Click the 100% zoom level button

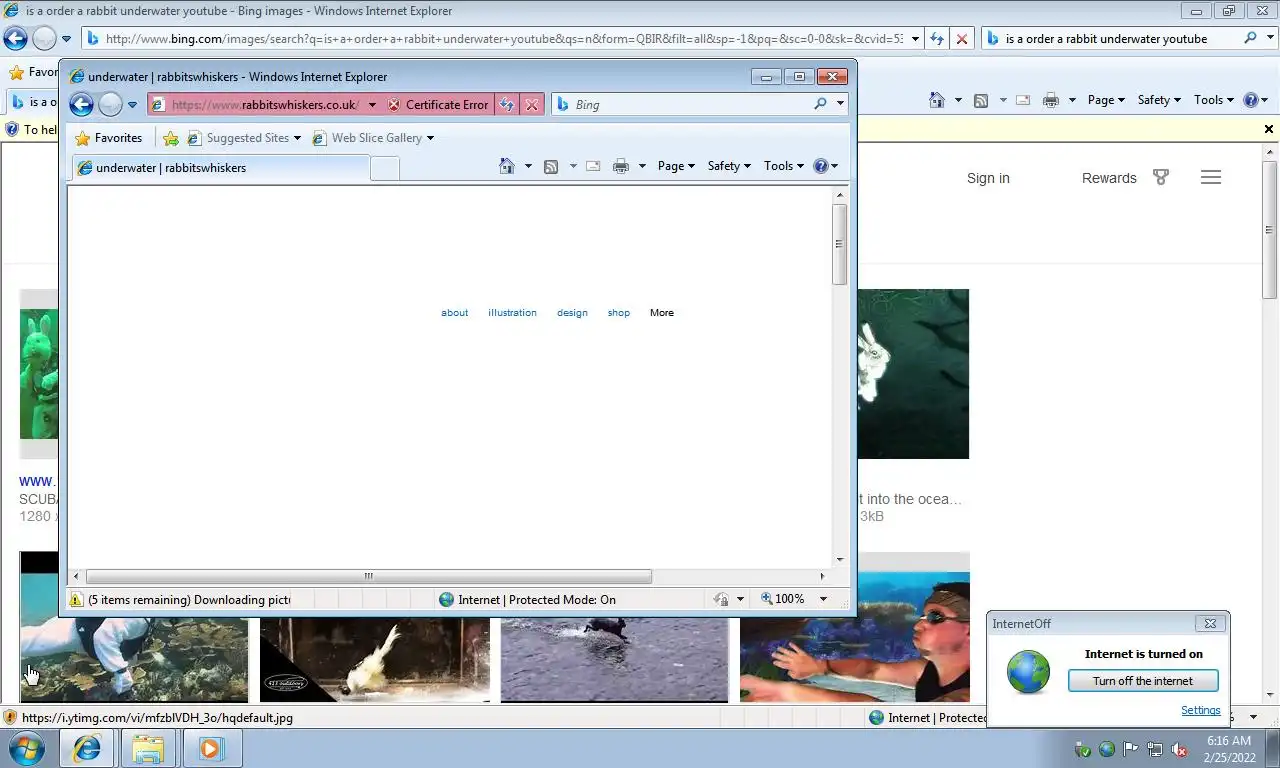[782, 599]
